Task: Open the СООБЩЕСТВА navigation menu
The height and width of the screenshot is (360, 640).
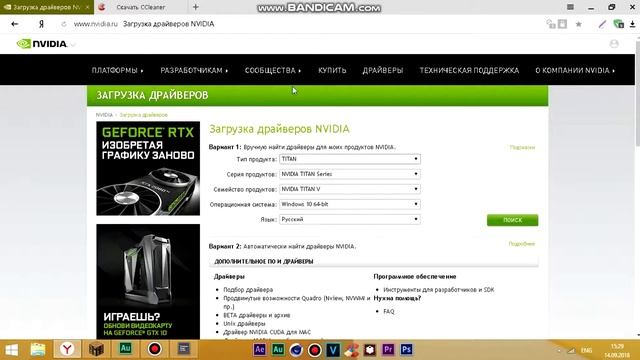Action: (x=273, y=70)
